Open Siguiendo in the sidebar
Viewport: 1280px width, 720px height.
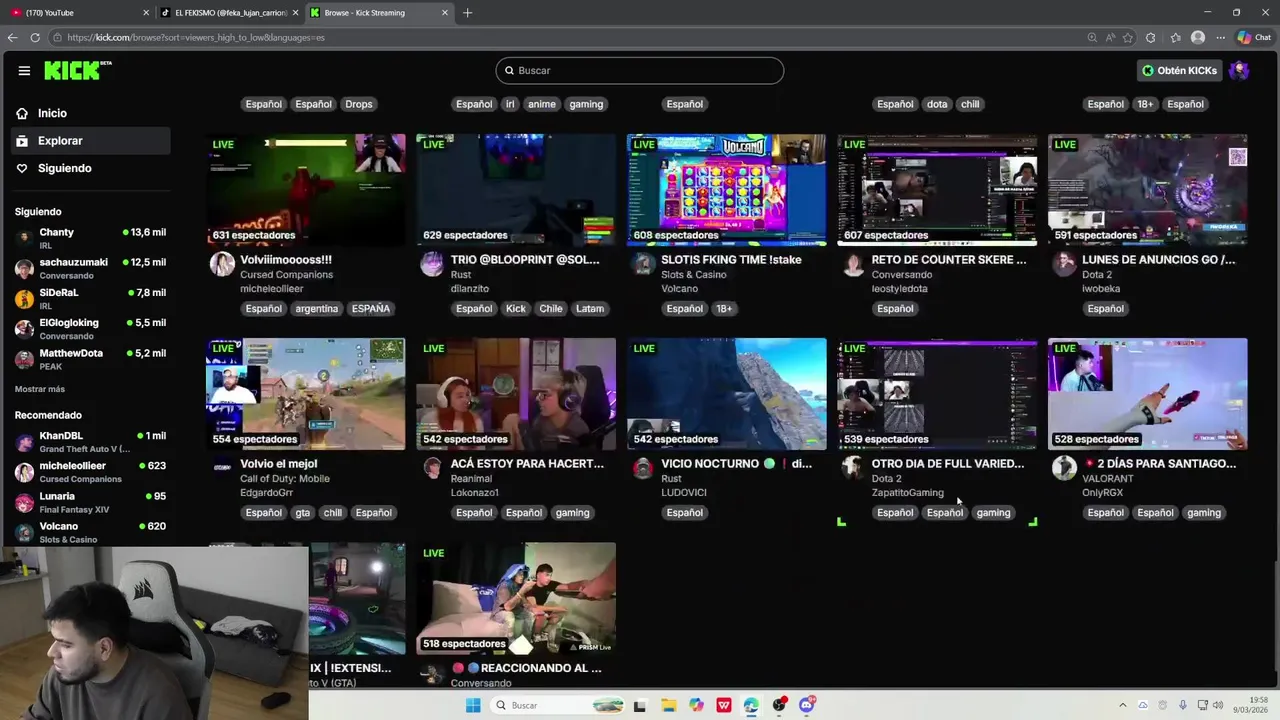[90, 168]
